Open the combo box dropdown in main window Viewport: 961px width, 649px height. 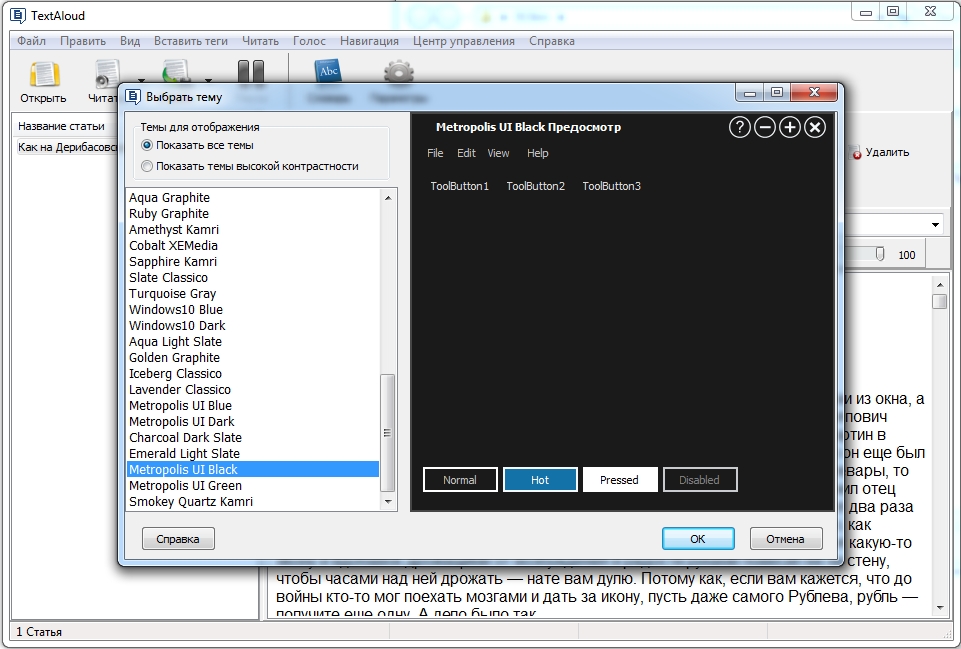(x=935, y=224)
